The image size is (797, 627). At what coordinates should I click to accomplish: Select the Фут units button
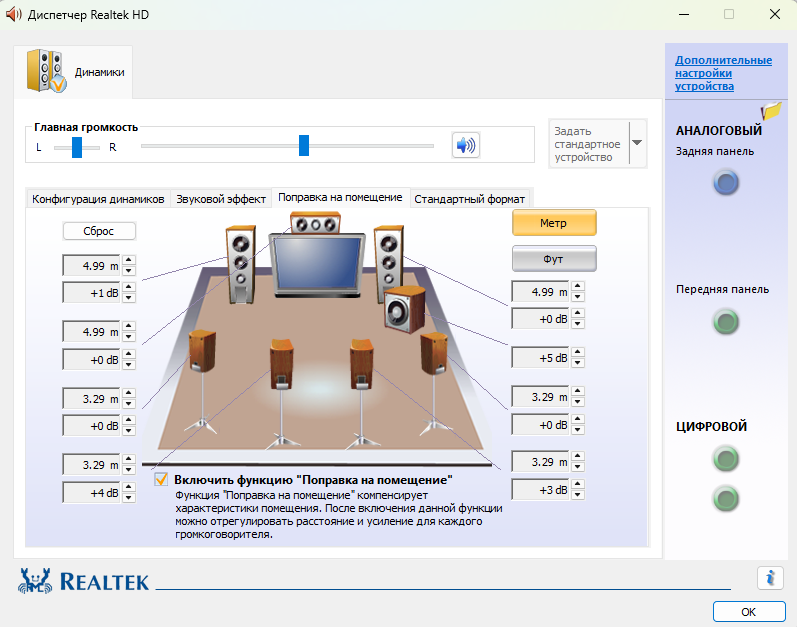tap(554, 259)
